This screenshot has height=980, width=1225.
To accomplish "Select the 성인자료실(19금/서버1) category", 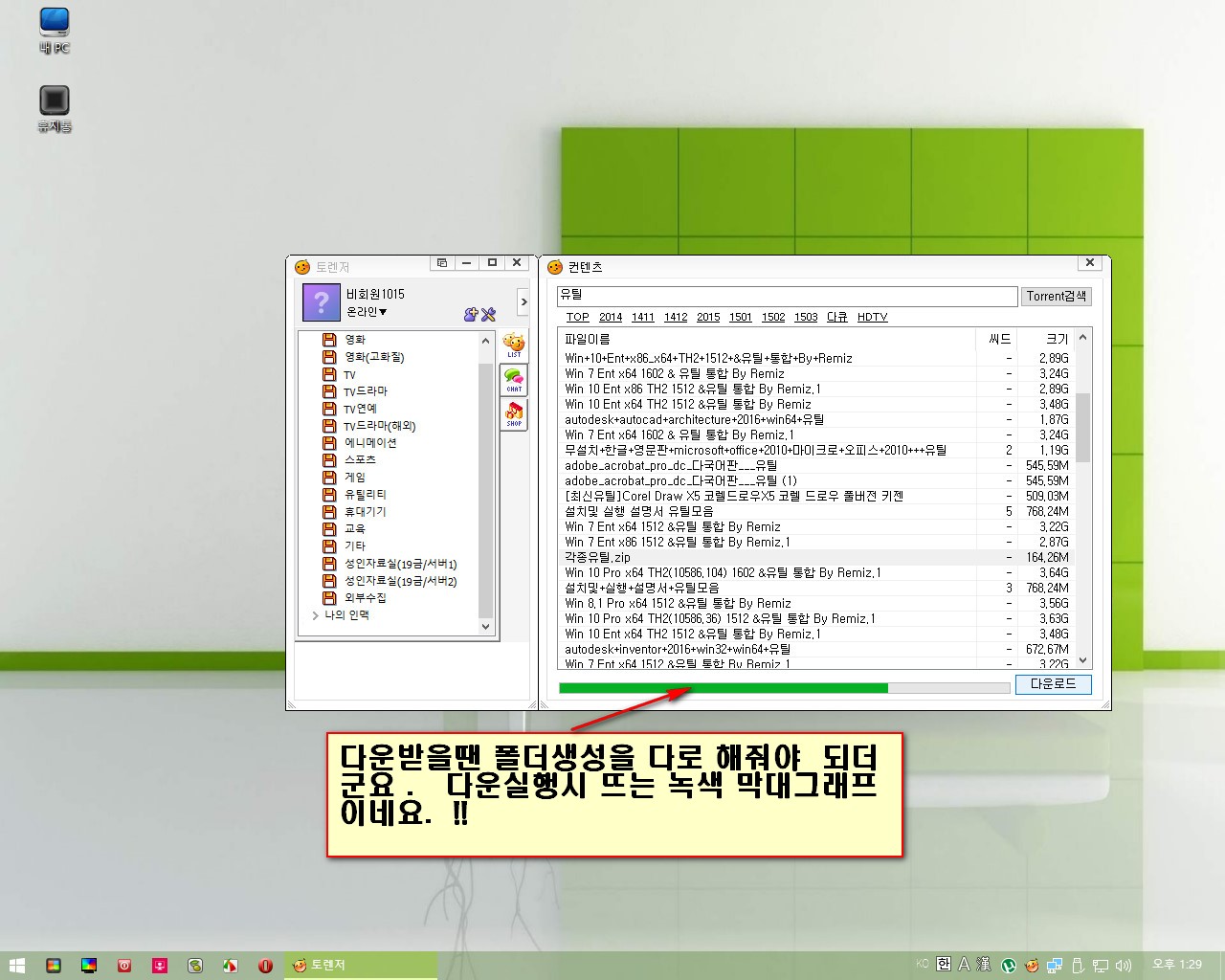I will click(400, 564).
